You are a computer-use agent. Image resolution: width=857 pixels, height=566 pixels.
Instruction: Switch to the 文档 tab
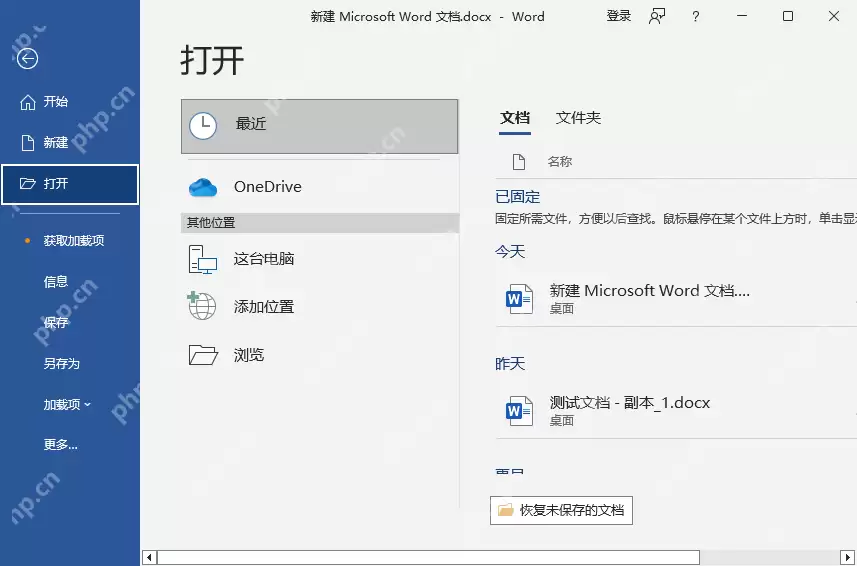click(515, 118)
